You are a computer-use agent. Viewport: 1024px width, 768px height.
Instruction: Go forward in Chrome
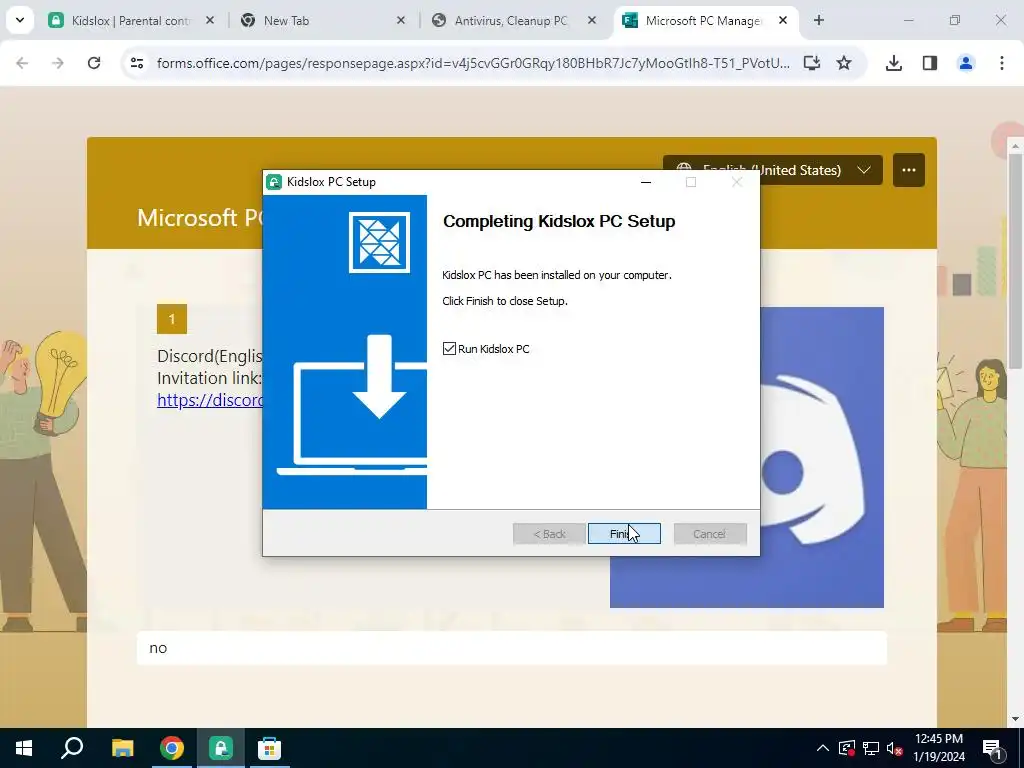(x=58, y=63)
